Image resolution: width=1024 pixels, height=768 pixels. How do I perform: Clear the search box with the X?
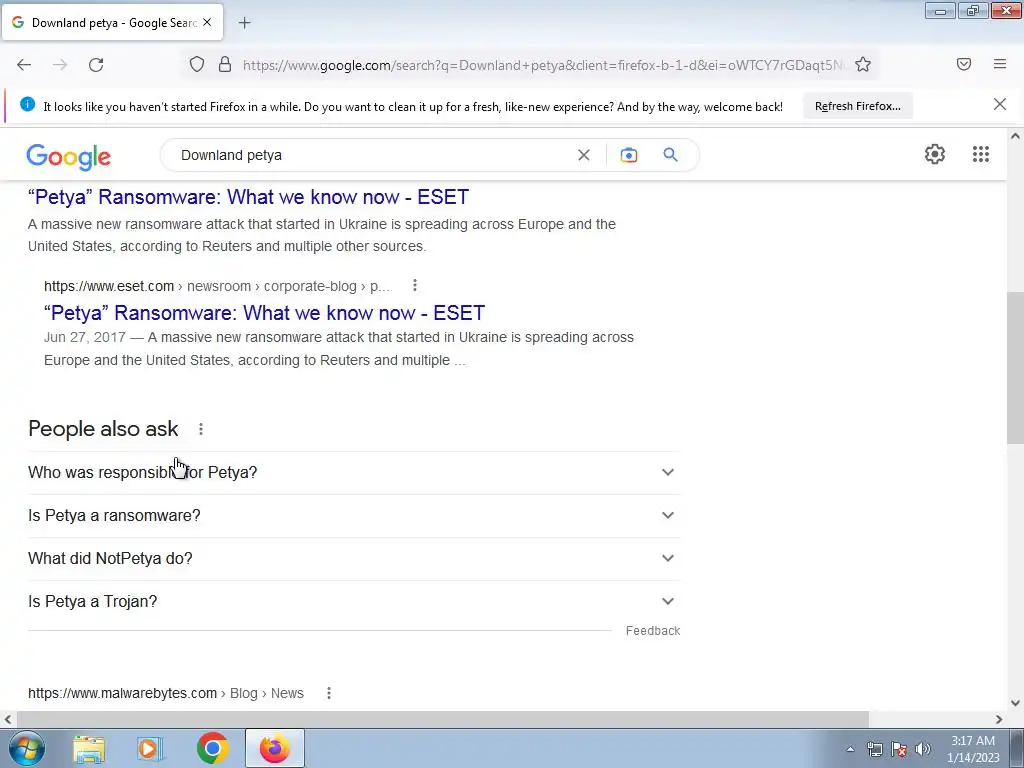[584, 155]
